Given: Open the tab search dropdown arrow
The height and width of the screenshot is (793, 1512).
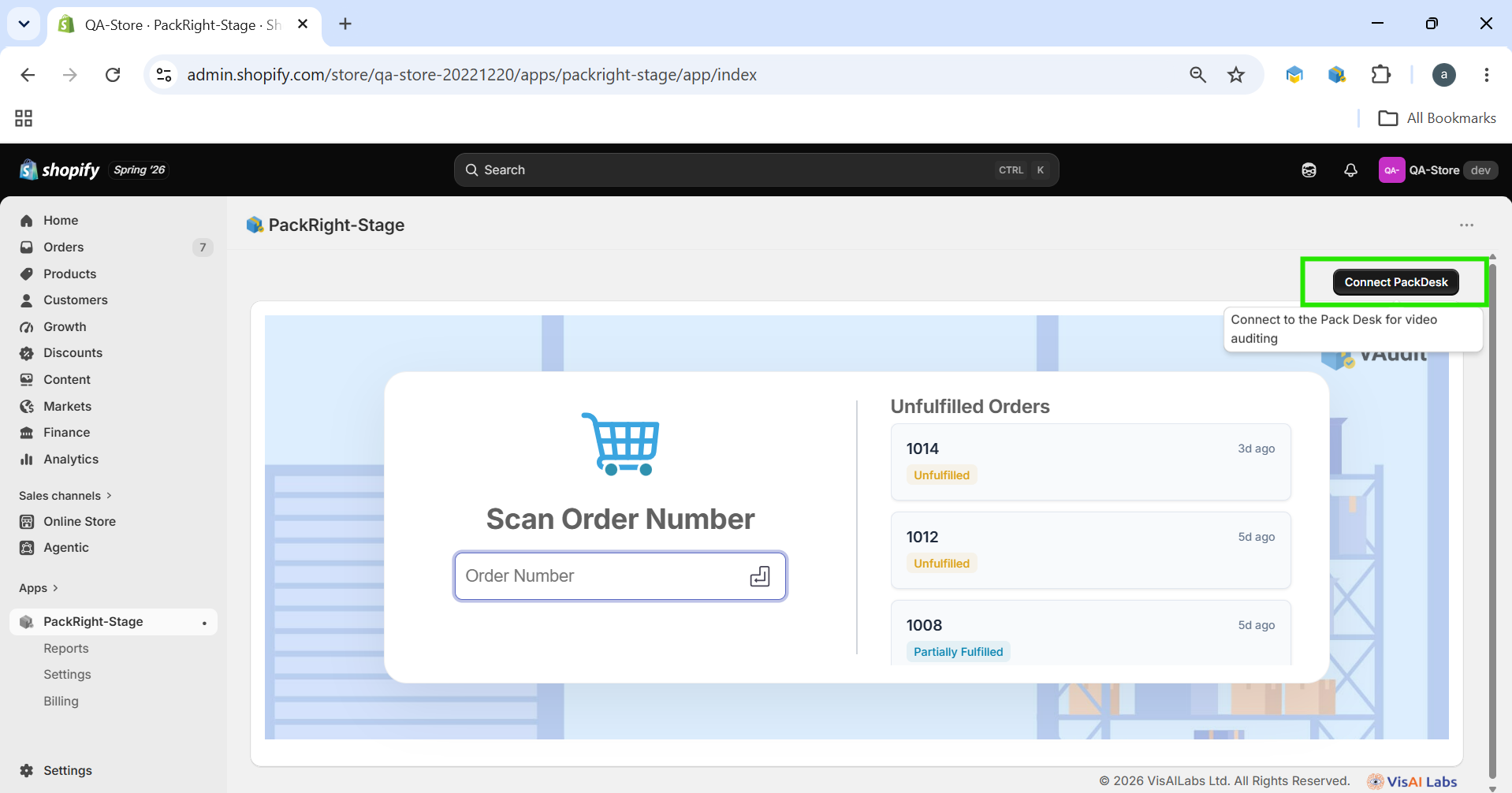Looking at the screenshot, I should point(24,24).
